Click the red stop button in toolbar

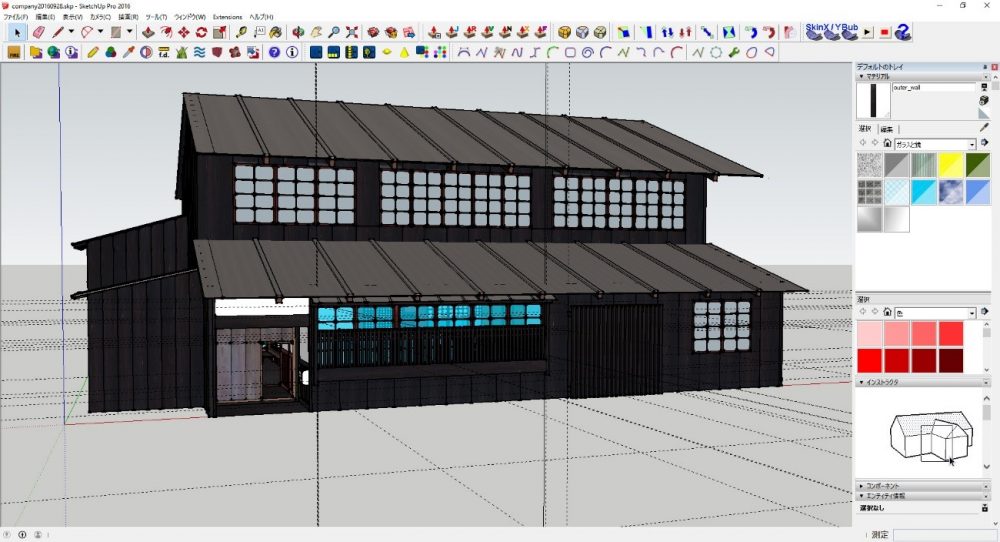[884, 33]
